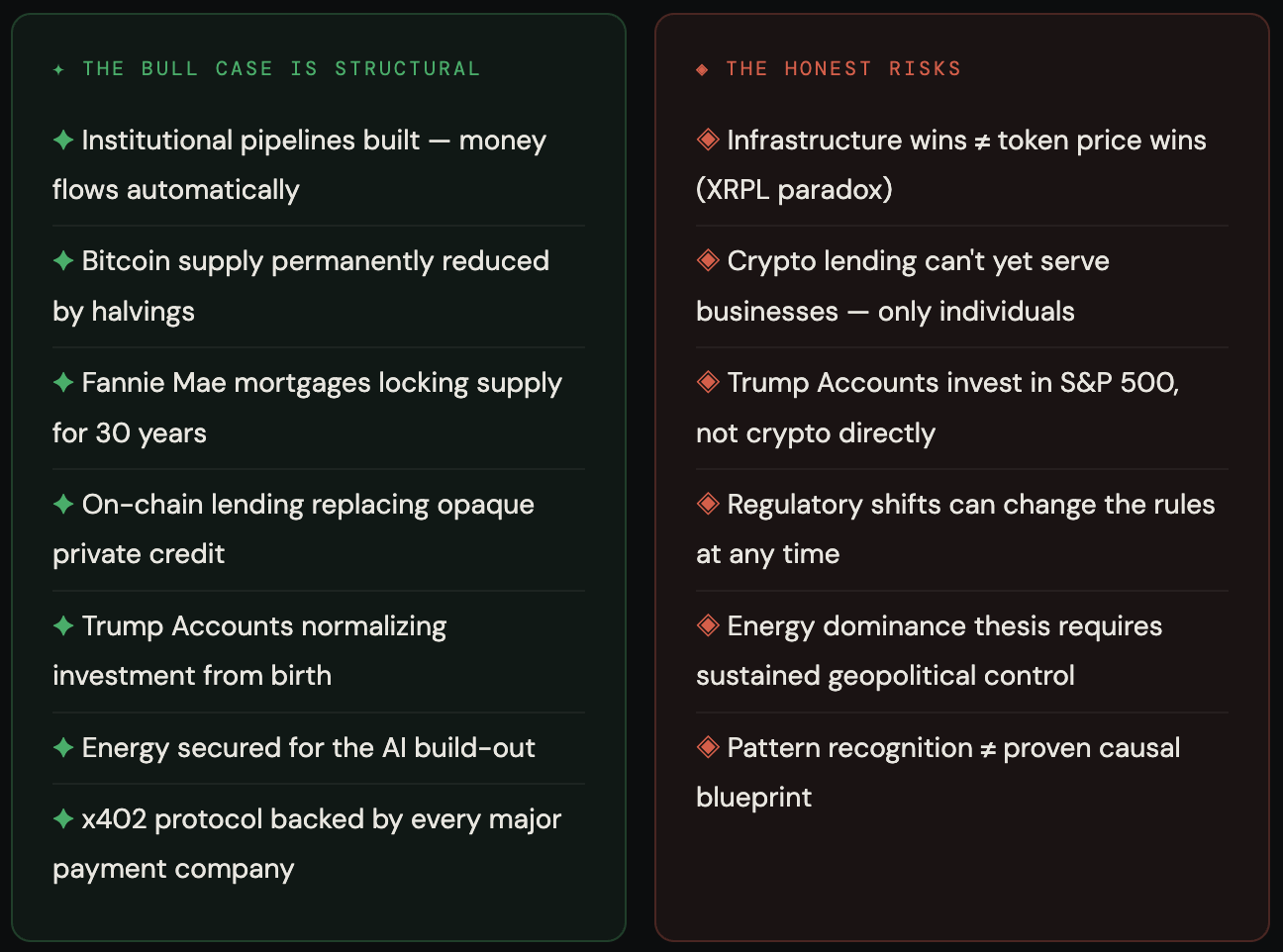
Task: Click diamond bullet before Crypto lending
Action: (x=708, y=260)
